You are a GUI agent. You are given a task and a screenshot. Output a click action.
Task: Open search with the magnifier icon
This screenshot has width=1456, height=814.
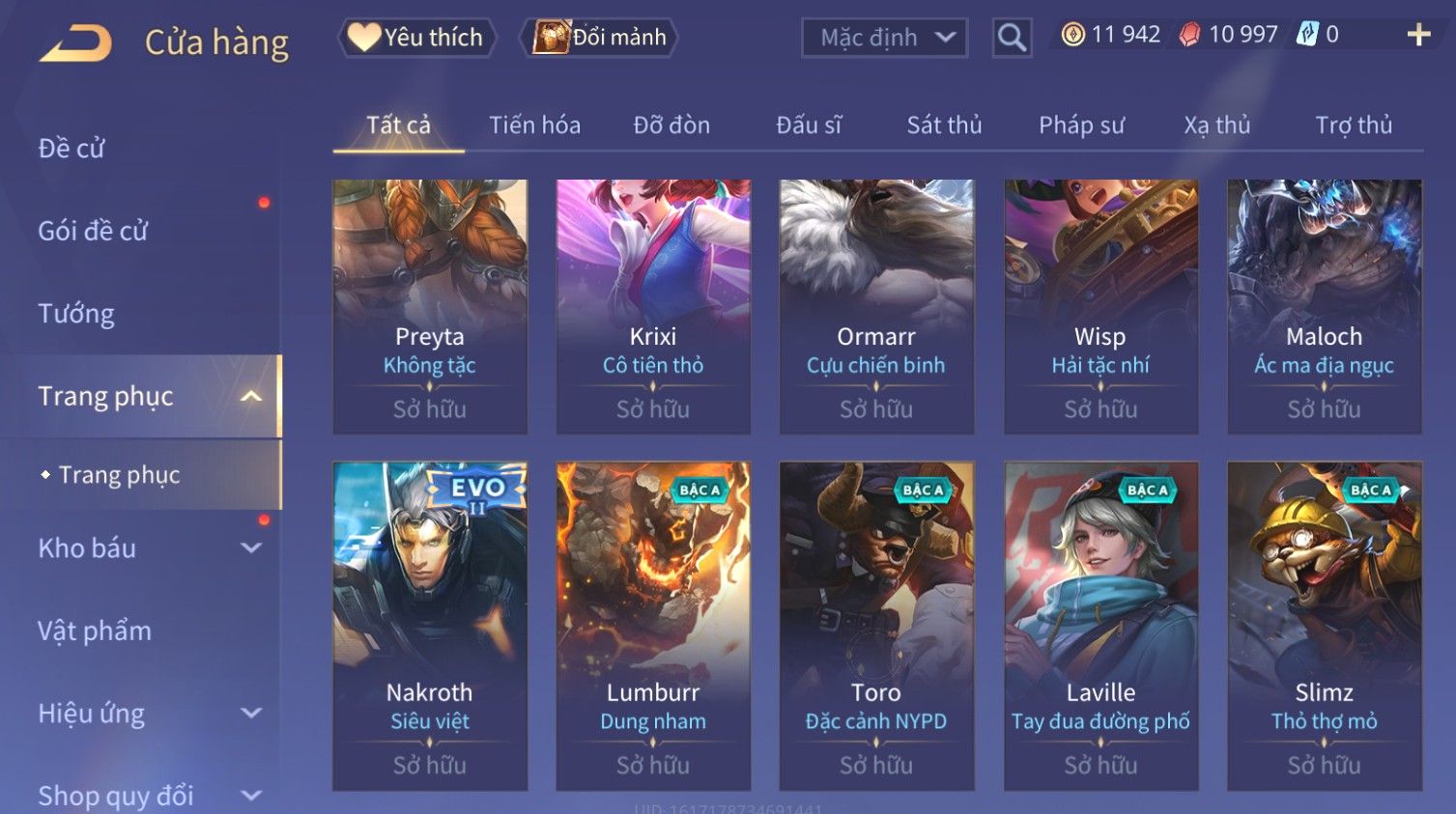[x=1012, y=38]
